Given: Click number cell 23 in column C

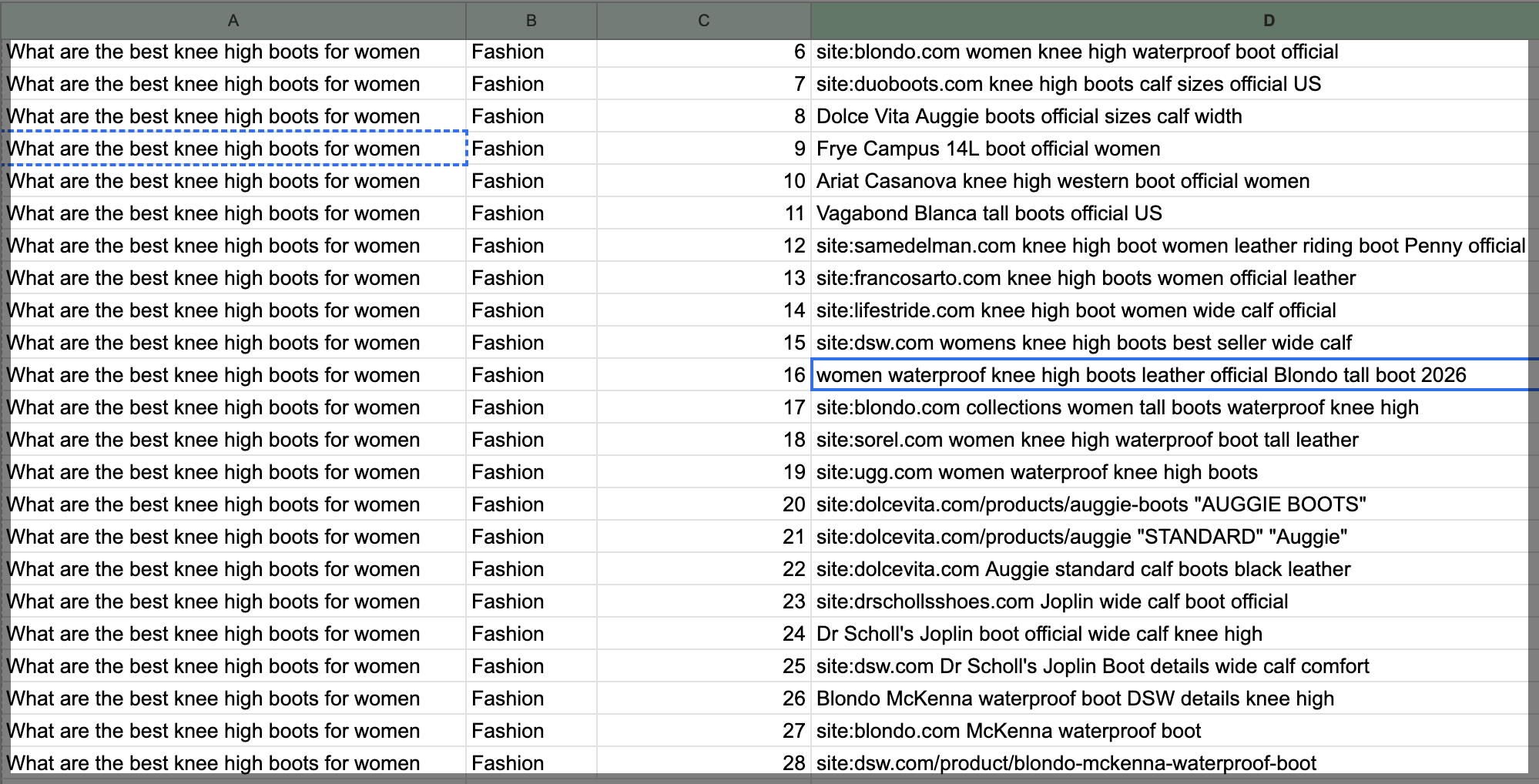Looking at the screenshot, I should click(x=704, y=601).
